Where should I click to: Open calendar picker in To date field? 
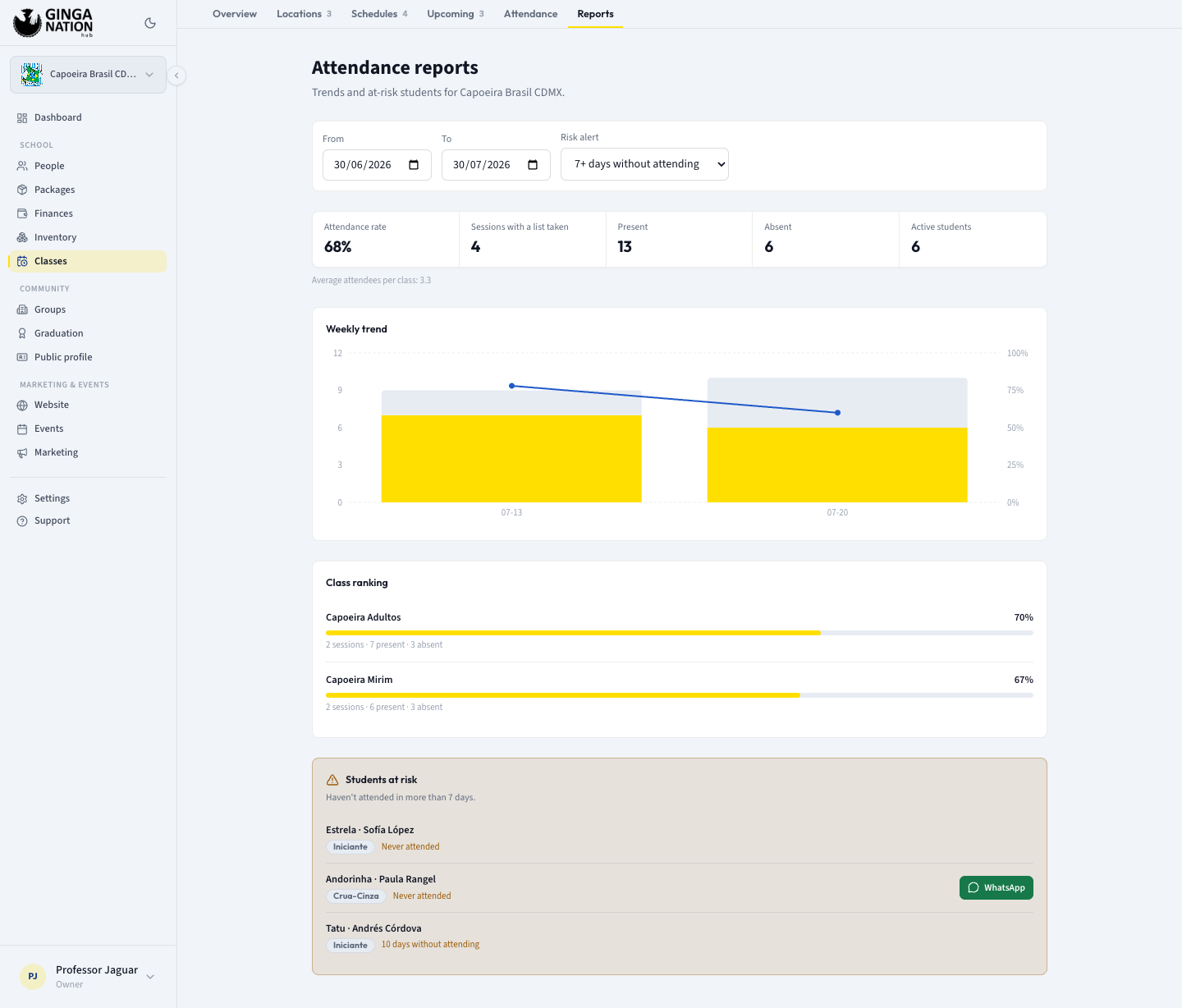533,165
